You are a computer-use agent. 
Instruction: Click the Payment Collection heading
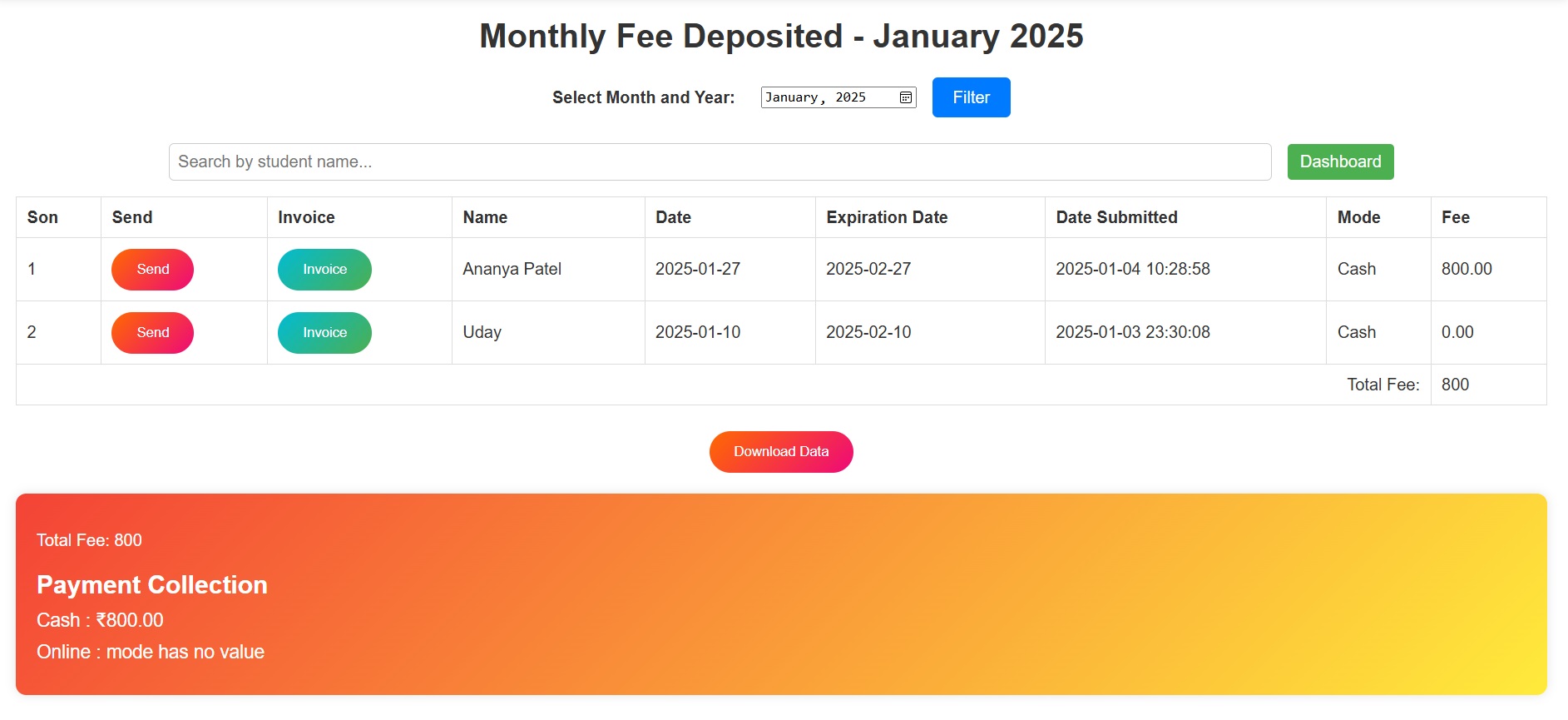point(151,584)
